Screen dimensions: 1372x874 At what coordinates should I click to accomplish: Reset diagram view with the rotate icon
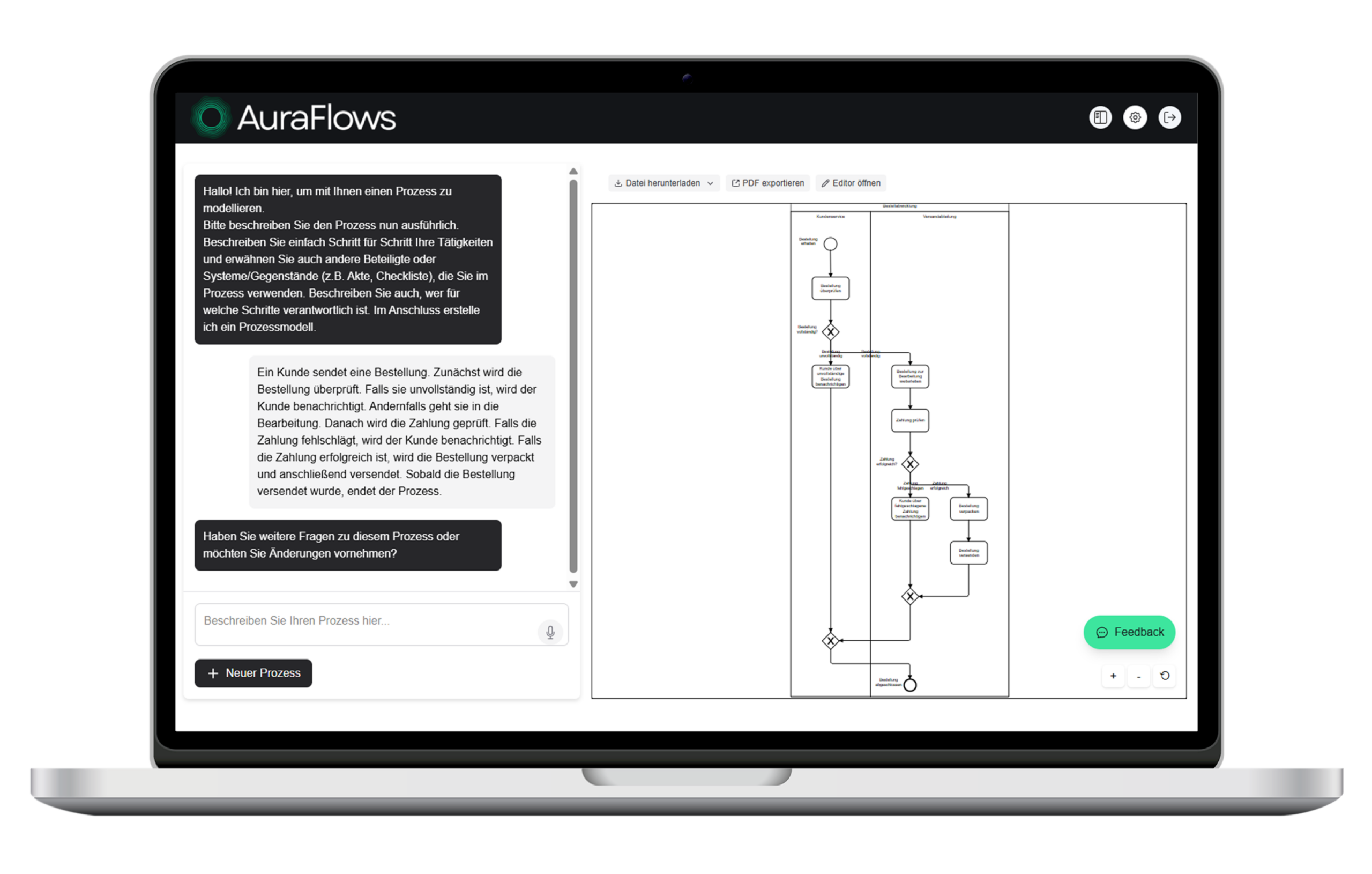(1165, 676)
